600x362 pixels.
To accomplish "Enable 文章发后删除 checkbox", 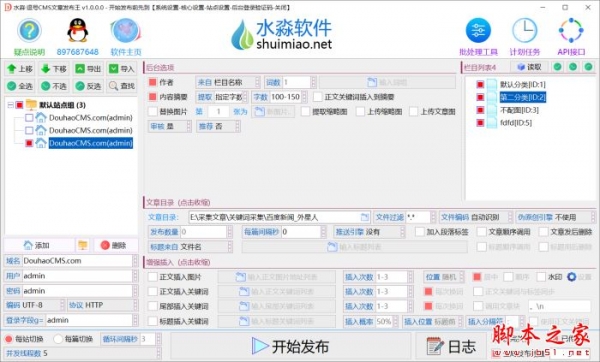I will pyautogui.click(x=543, y=232).
